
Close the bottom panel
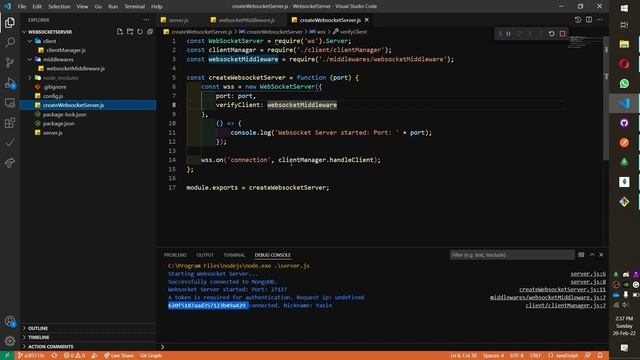click(601, 255)
